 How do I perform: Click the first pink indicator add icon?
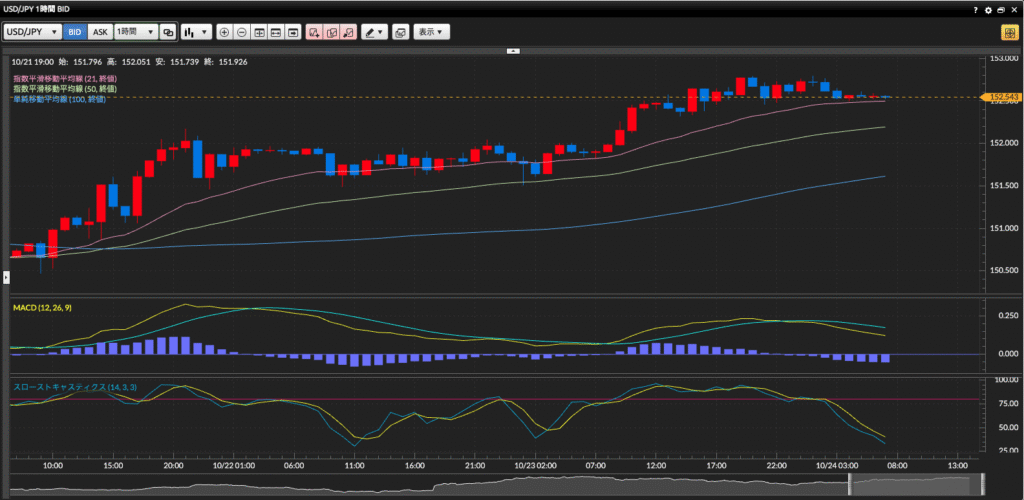point(314,32)
